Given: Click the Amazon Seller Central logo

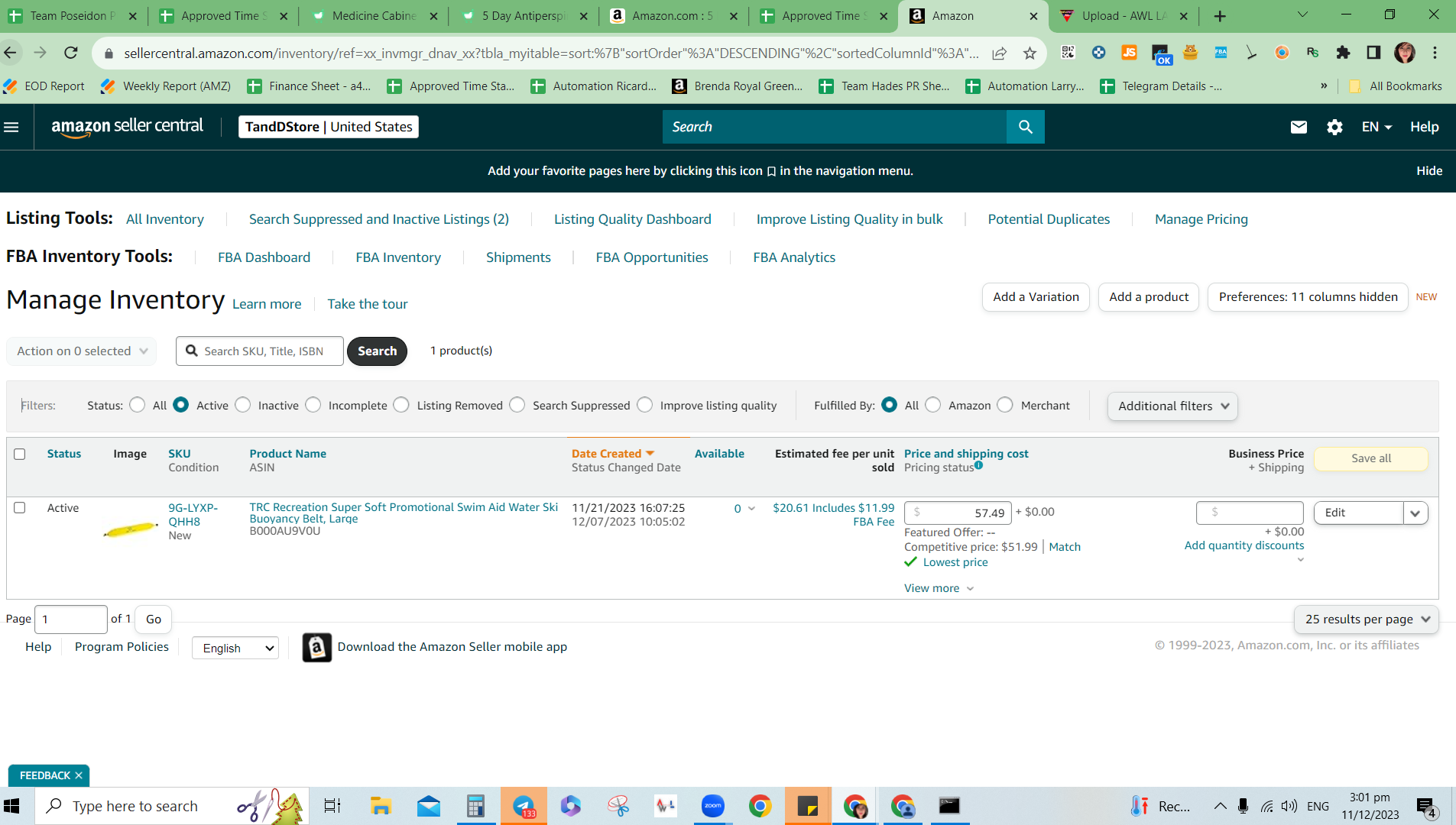Looking at the screenshot, I should (128, 127).
